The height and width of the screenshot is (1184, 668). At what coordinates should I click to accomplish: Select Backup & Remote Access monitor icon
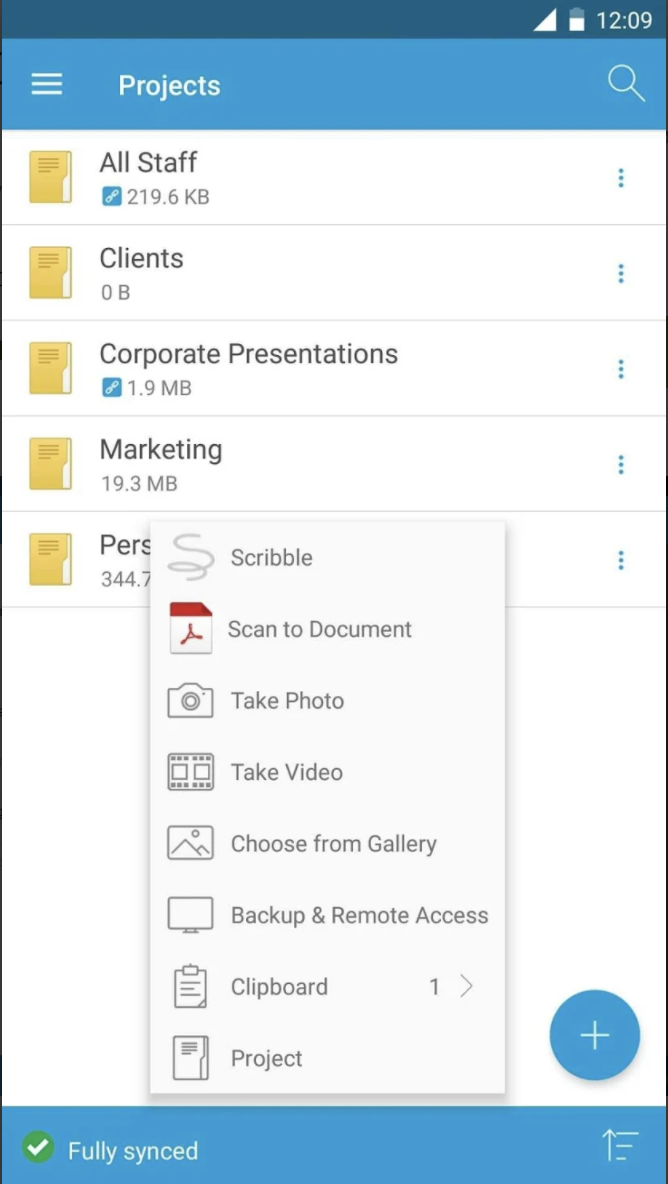click(x=190, y=913)
